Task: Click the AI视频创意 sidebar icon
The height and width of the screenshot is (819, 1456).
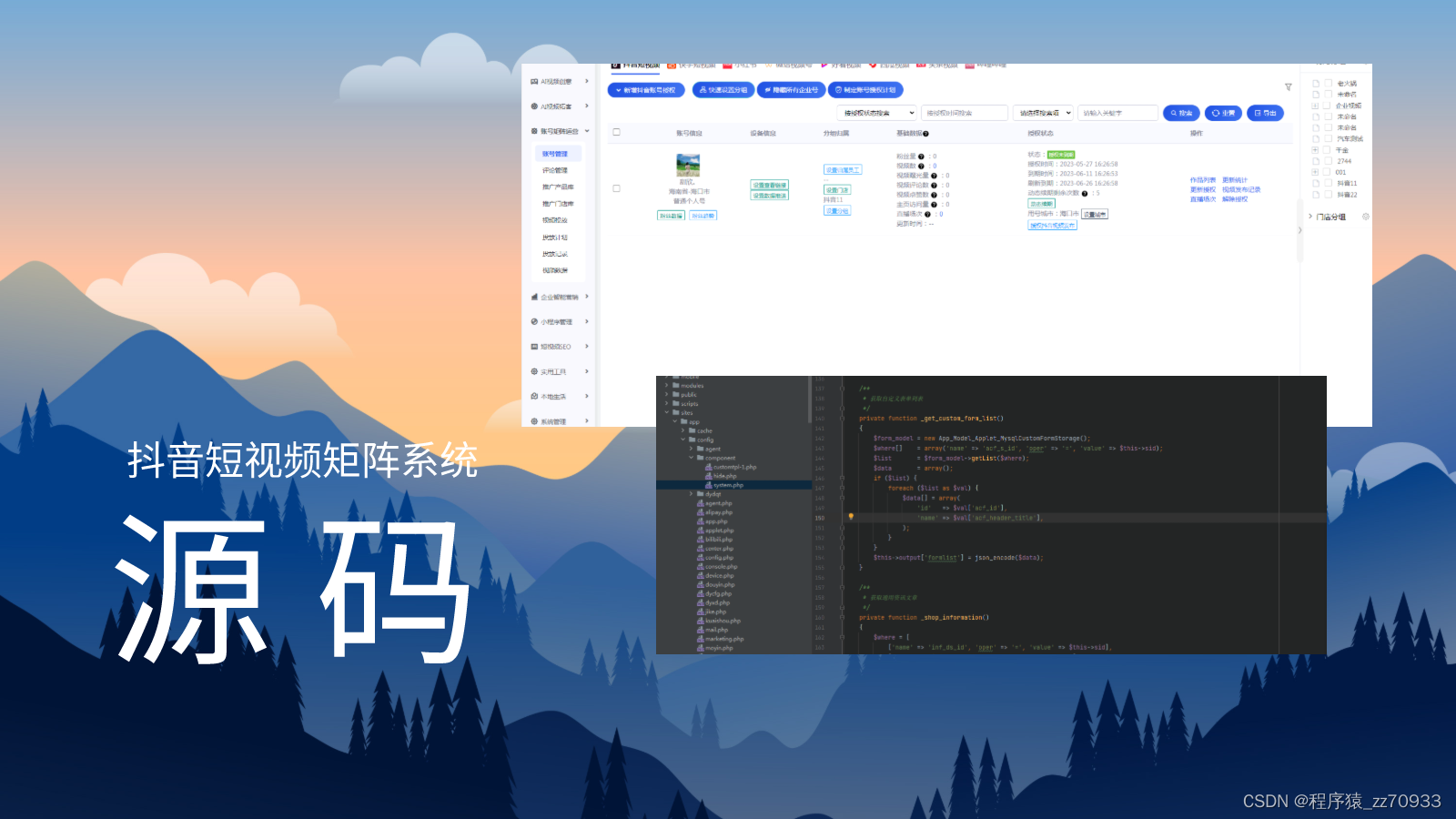Action: coord(534,81)
